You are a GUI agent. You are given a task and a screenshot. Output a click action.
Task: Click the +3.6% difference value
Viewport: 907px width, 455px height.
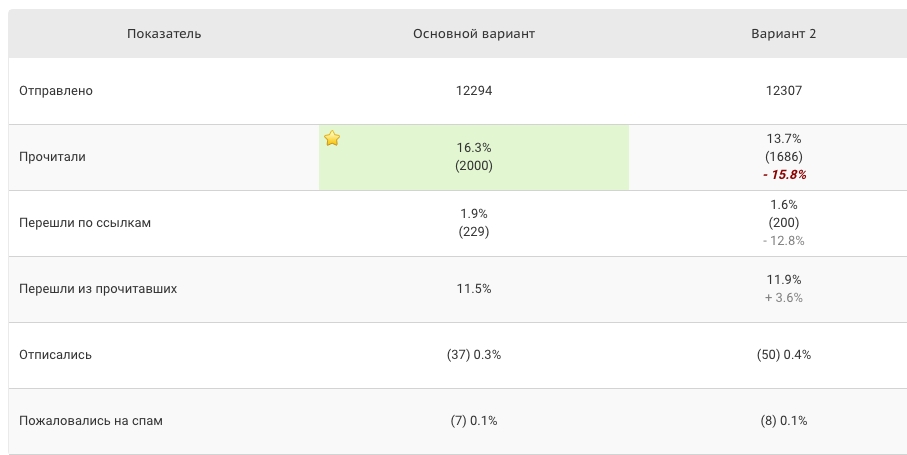pos(784,298)
